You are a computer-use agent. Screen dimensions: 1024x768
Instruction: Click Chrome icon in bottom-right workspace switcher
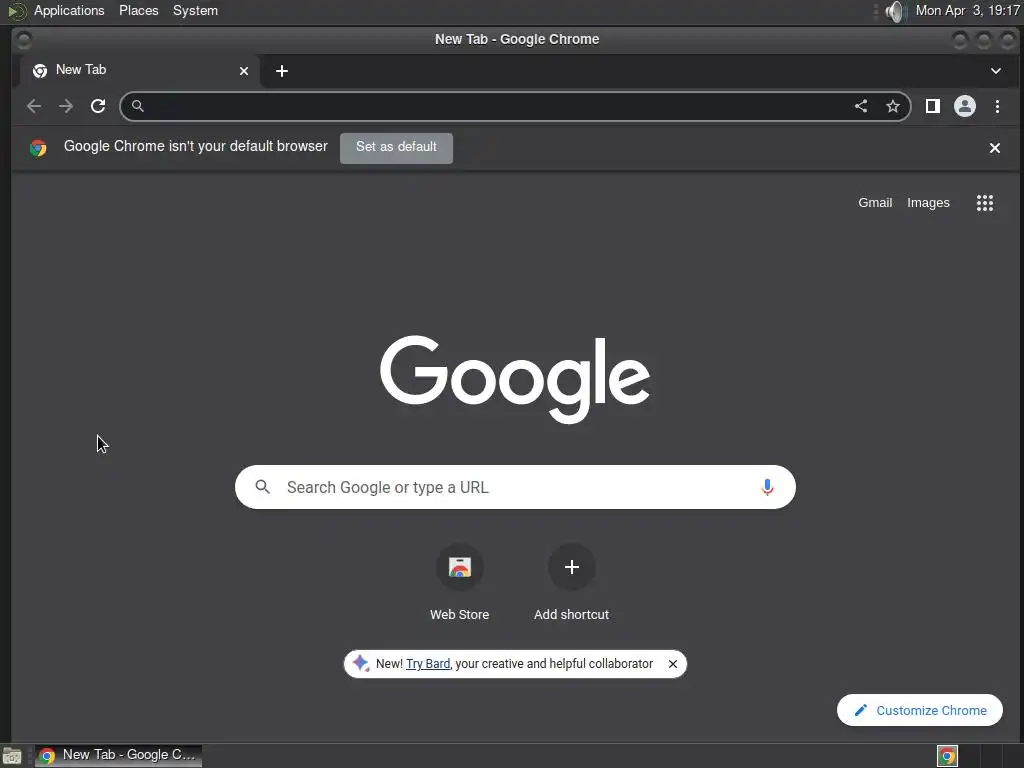[947, 756]
